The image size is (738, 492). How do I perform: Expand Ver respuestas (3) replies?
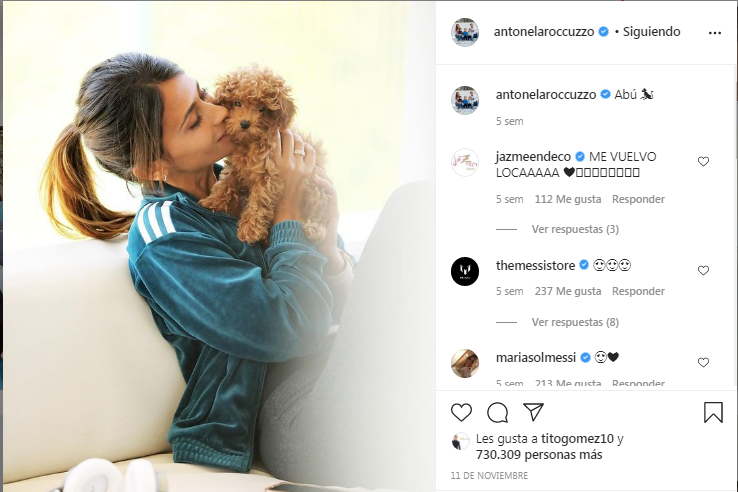(x=575, y=229)
